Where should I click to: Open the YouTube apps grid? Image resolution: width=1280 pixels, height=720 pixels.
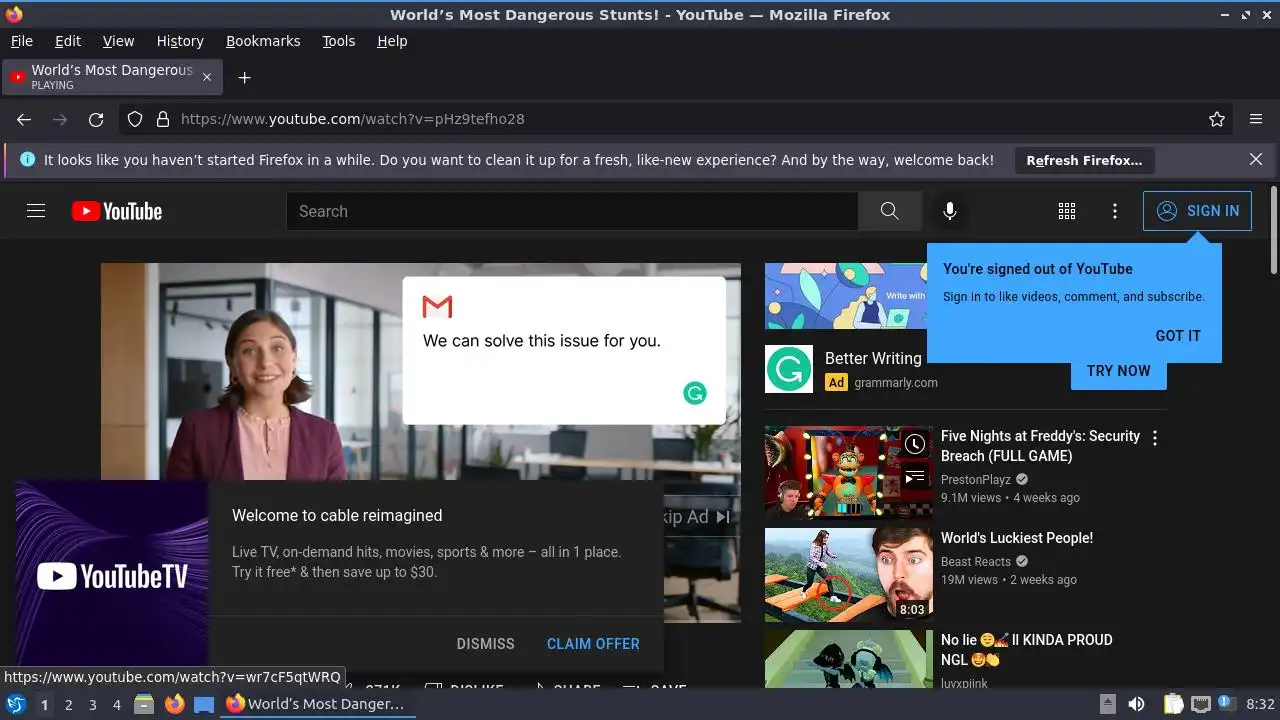click(1067, 211)
